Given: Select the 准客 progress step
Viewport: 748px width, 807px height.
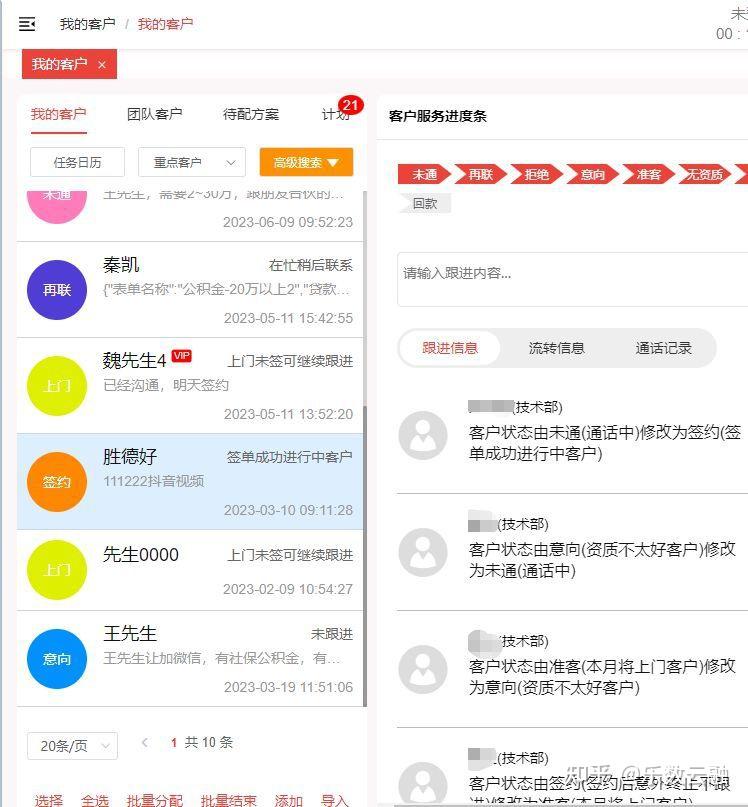Looking at the screenshot, I should pyautogui.click(x=649, y=174).
